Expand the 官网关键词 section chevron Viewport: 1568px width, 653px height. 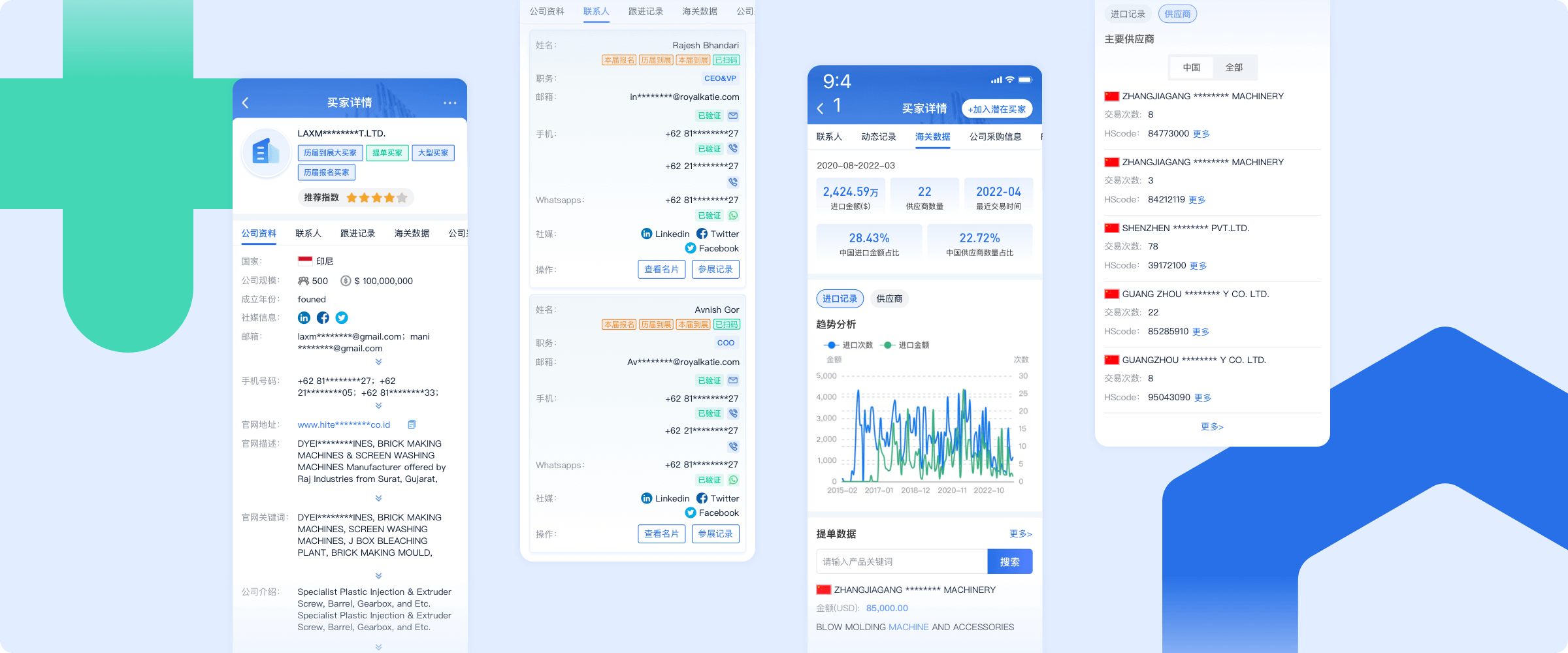click(378, 575)
